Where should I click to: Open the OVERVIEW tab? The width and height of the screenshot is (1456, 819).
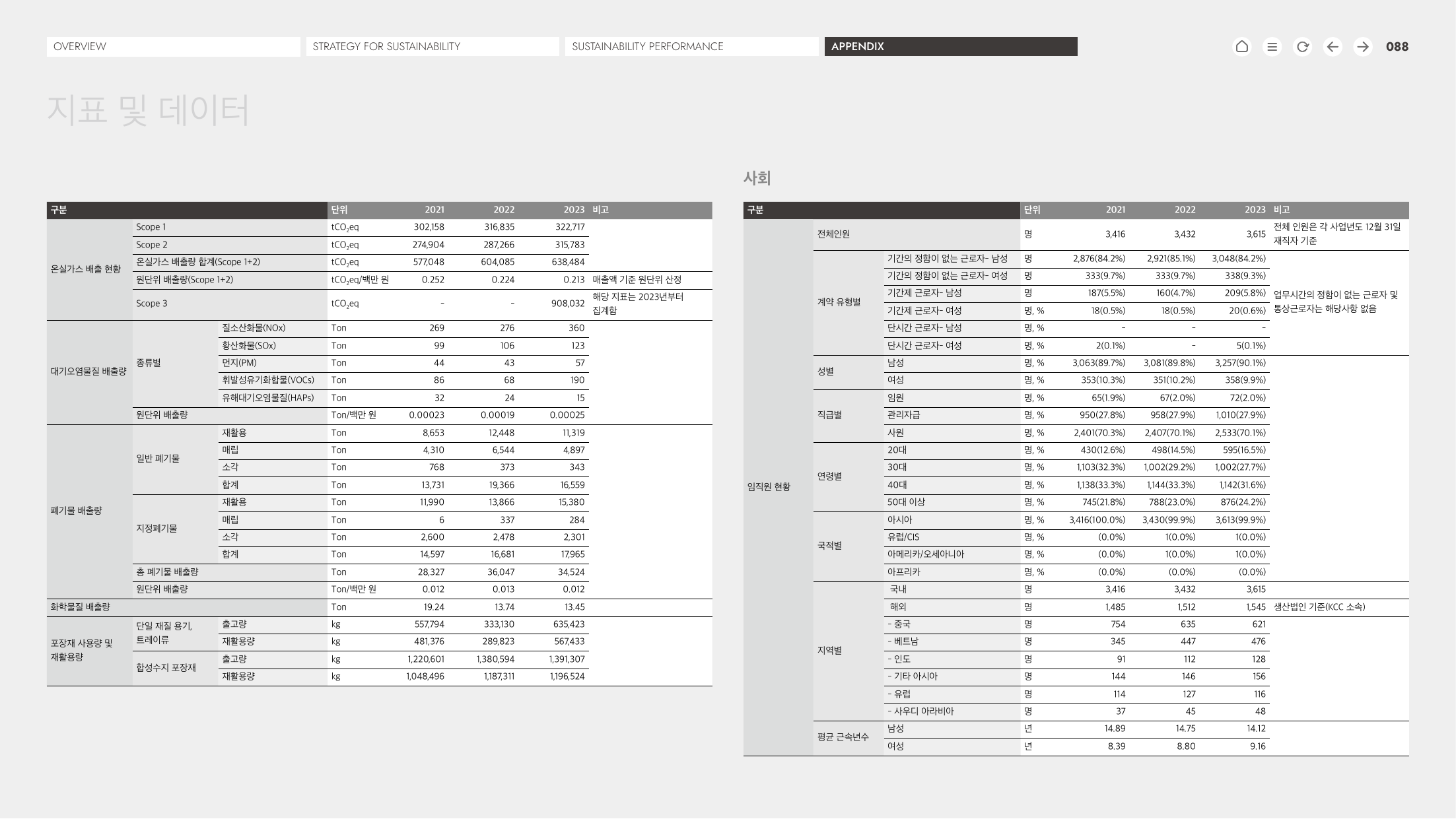point(173,46)
